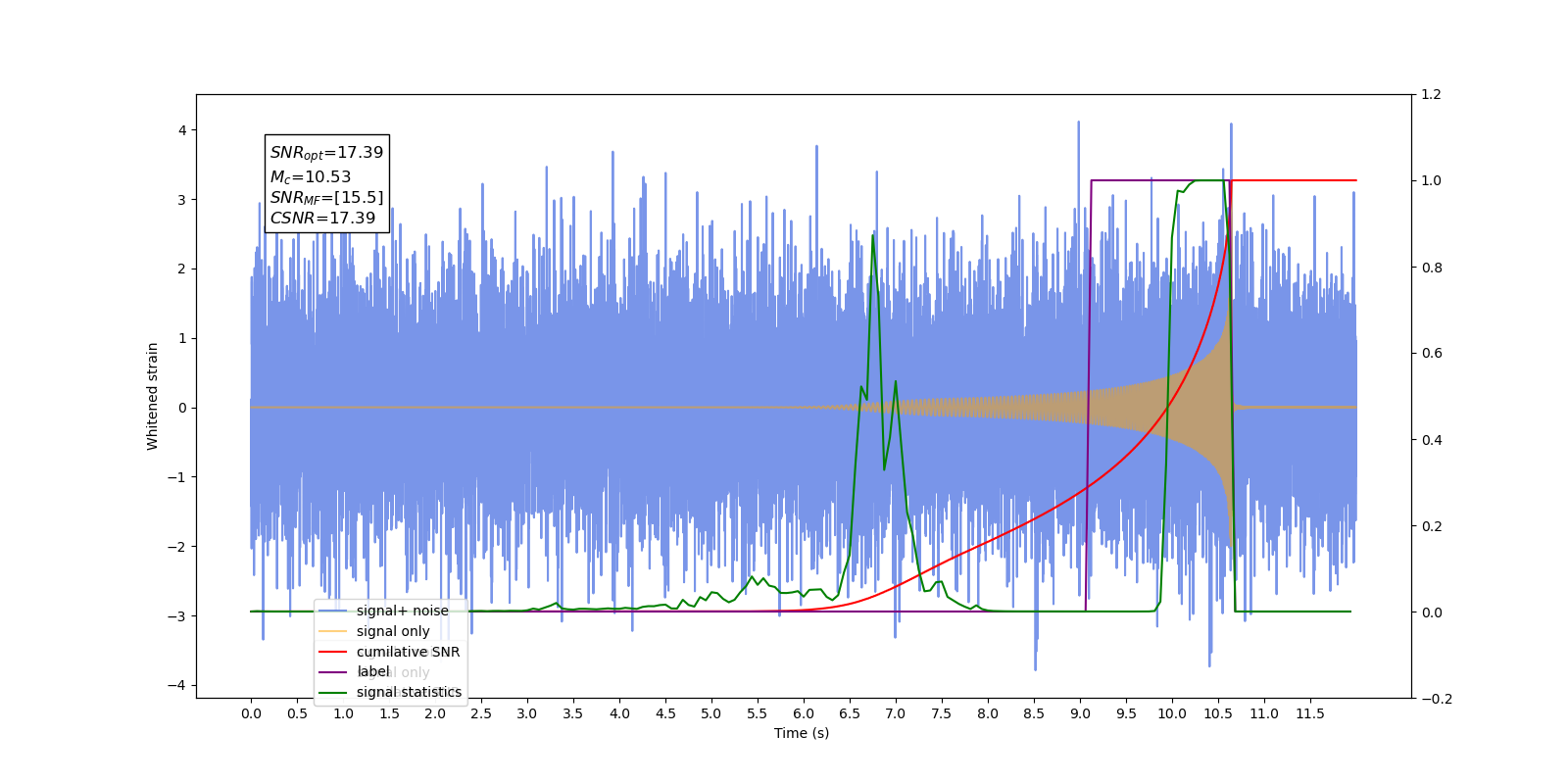Click the right y-axis tick label 1.2

(x=1432, y=95)
